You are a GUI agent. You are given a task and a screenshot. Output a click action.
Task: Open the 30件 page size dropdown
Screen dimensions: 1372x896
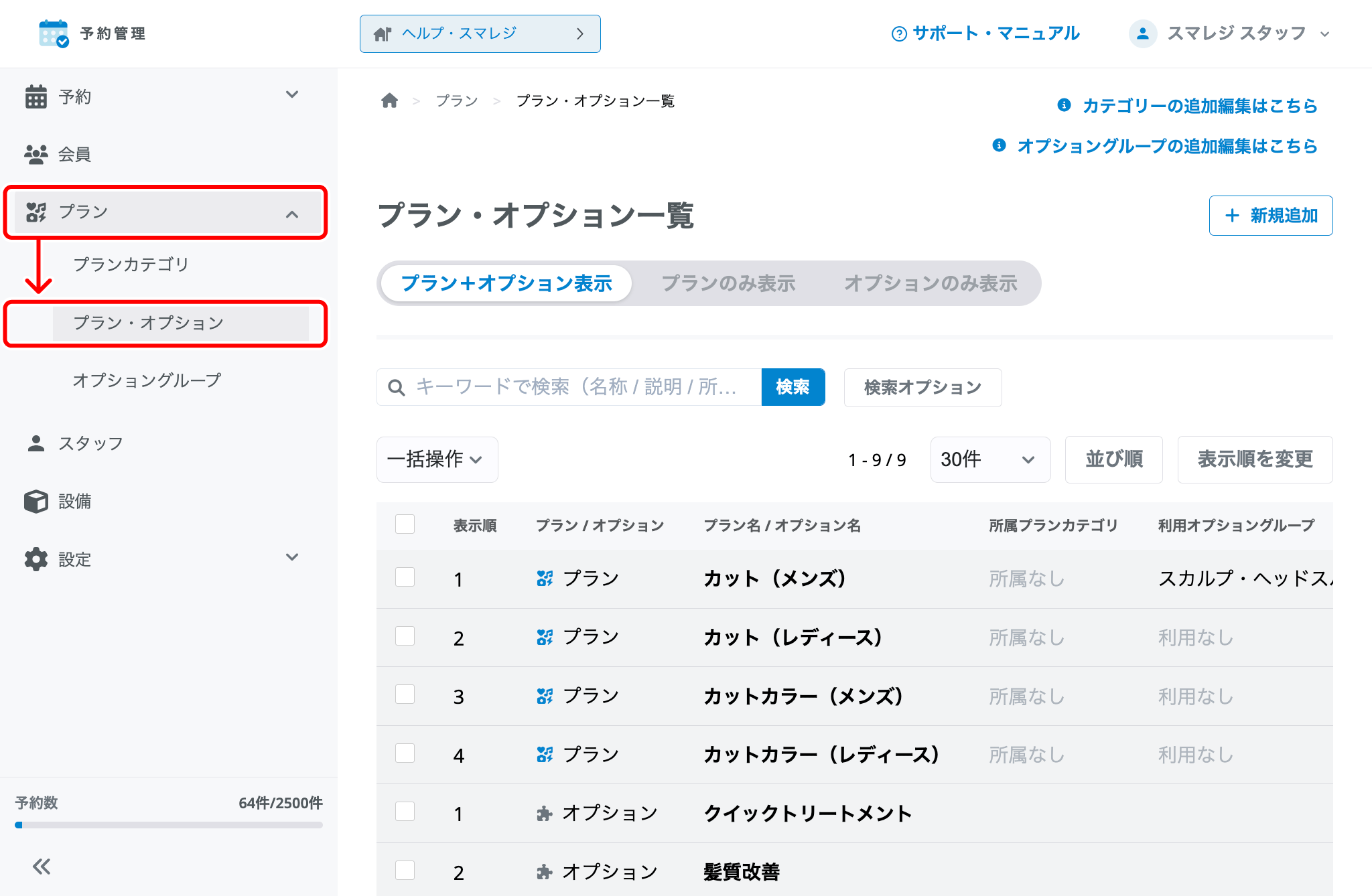[990, 459]
